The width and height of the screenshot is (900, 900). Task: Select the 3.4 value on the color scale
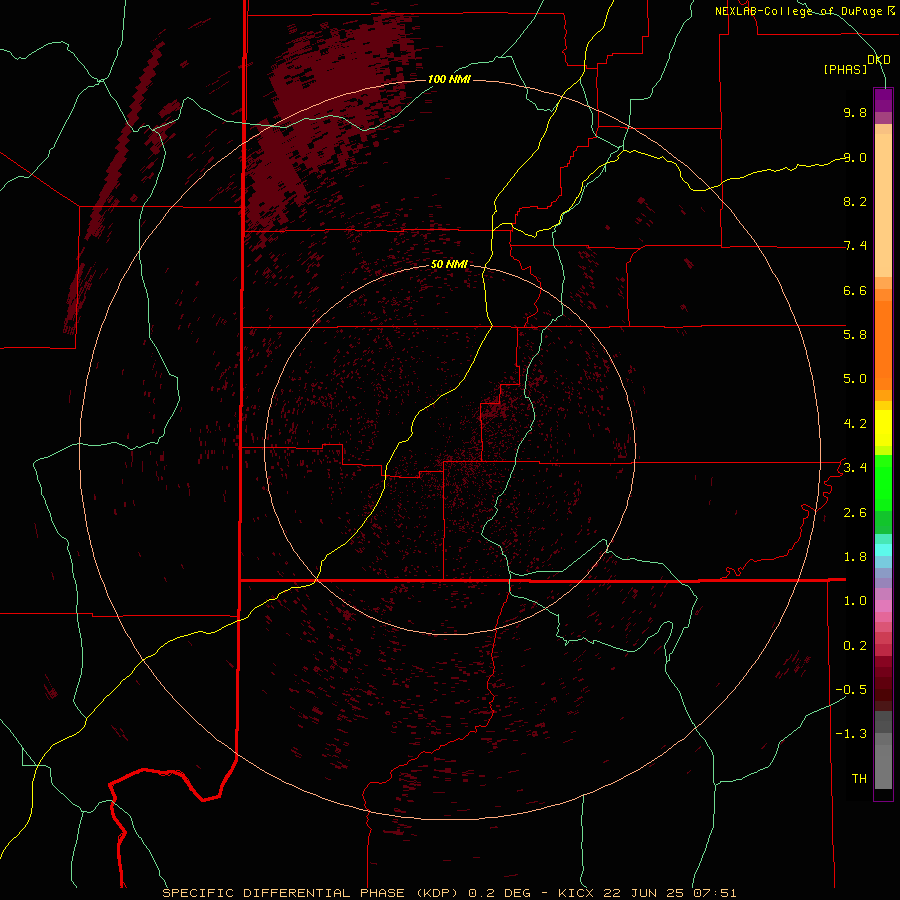coord(855,468)
